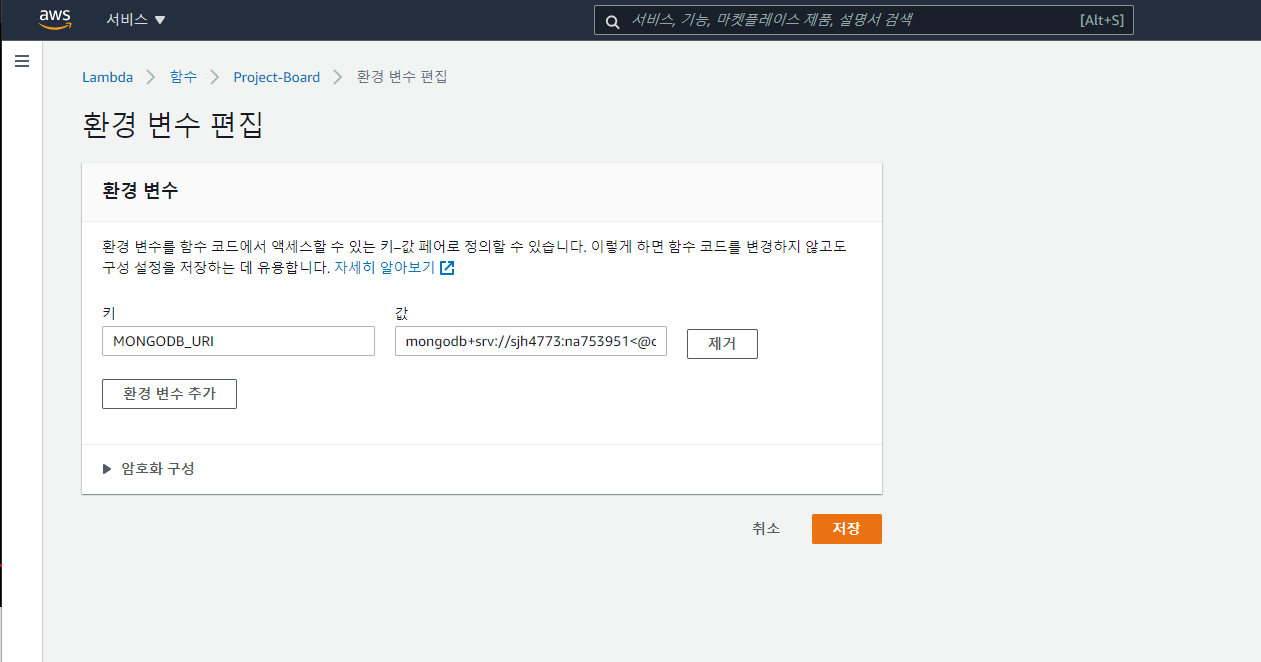Open the hamburger side navigation menu
This screenshot has width=1261, height=662.
coord(22,62)
